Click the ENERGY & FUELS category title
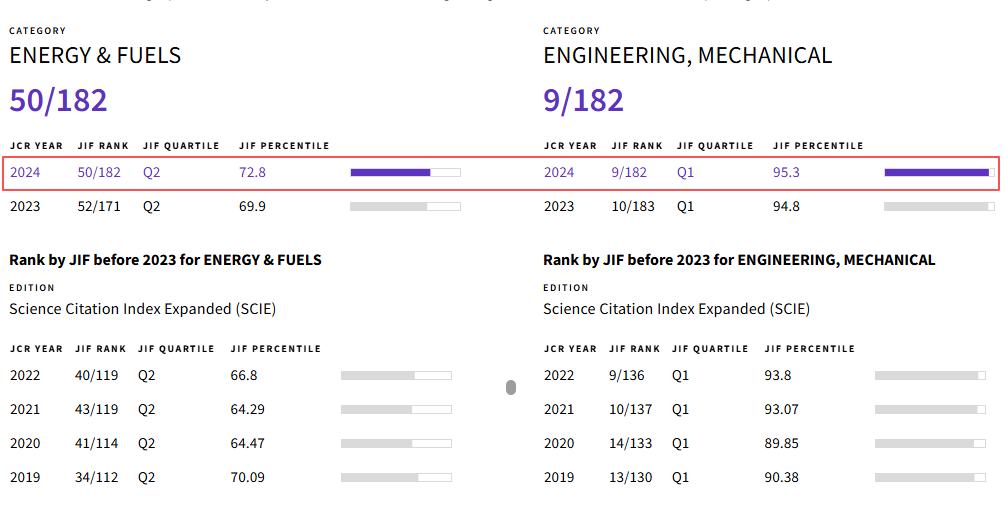This screenshot has width=1008, height=507. click(95, 55)
